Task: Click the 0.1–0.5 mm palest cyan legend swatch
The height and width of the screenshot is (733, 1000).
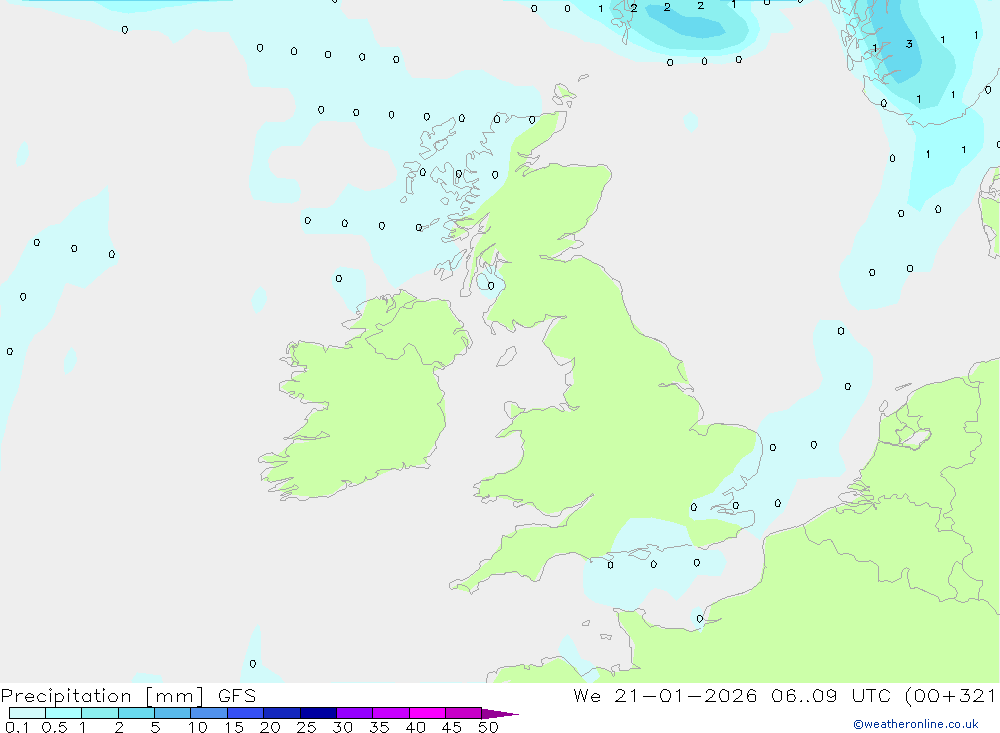Action: [27, 713]
